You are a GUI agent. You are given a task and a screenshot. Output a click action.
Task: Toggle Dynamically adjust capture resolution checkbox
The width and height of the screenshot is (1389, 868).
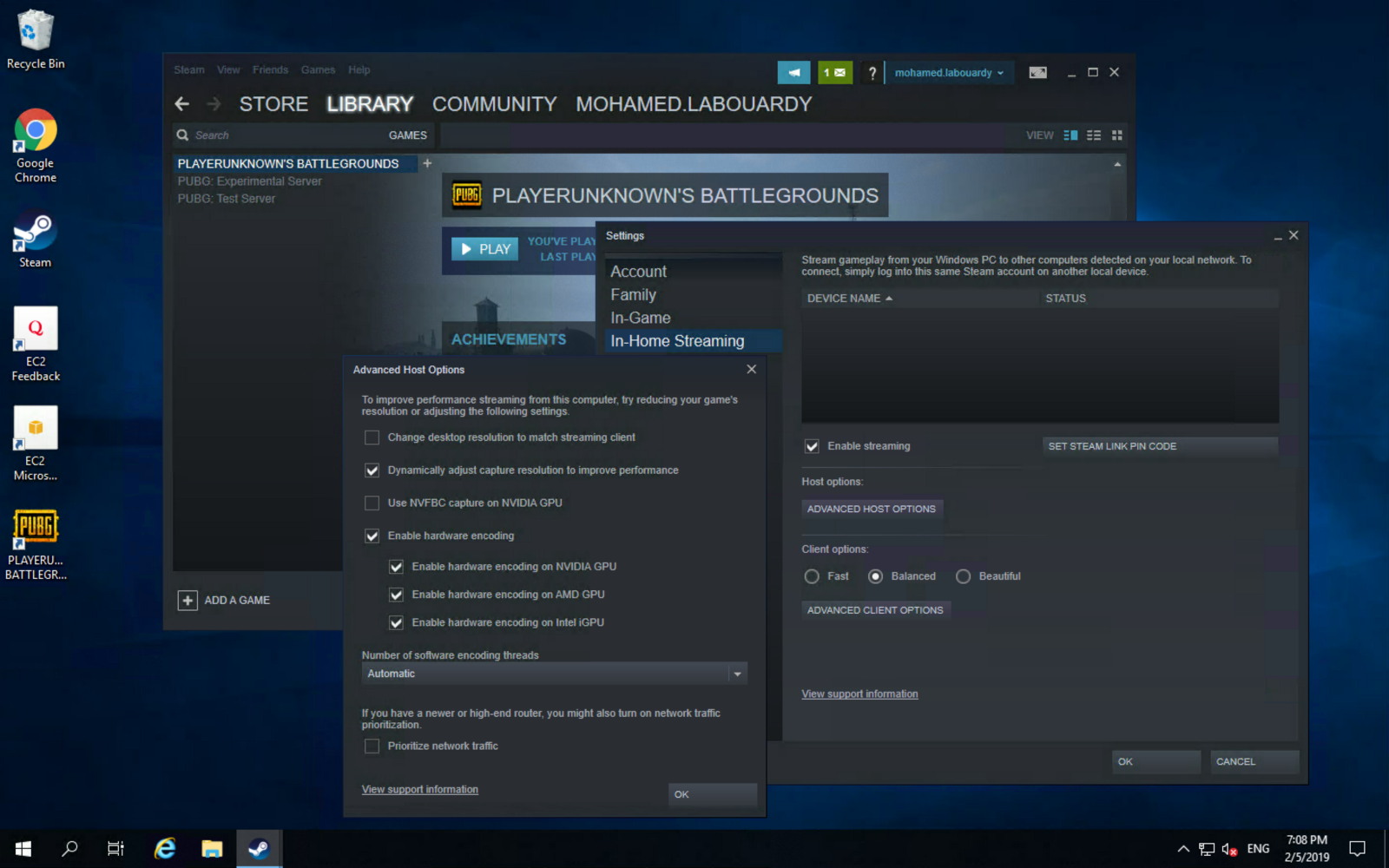372,470
